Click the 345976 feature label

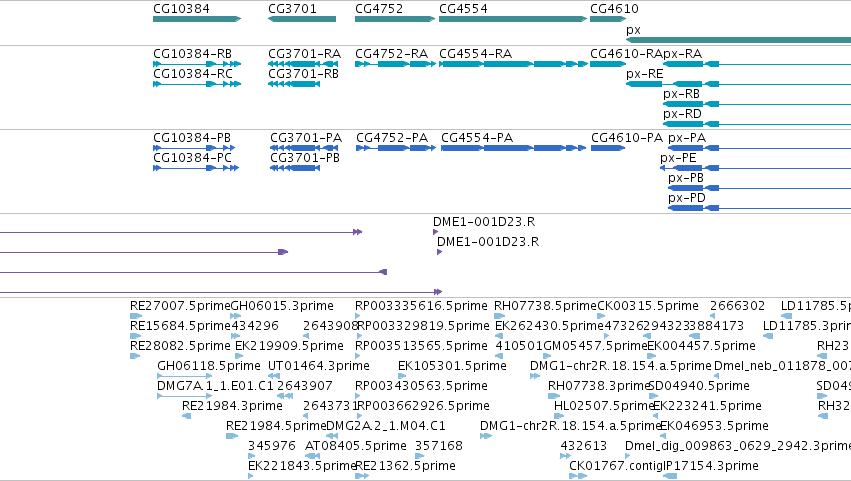point(272,447)
